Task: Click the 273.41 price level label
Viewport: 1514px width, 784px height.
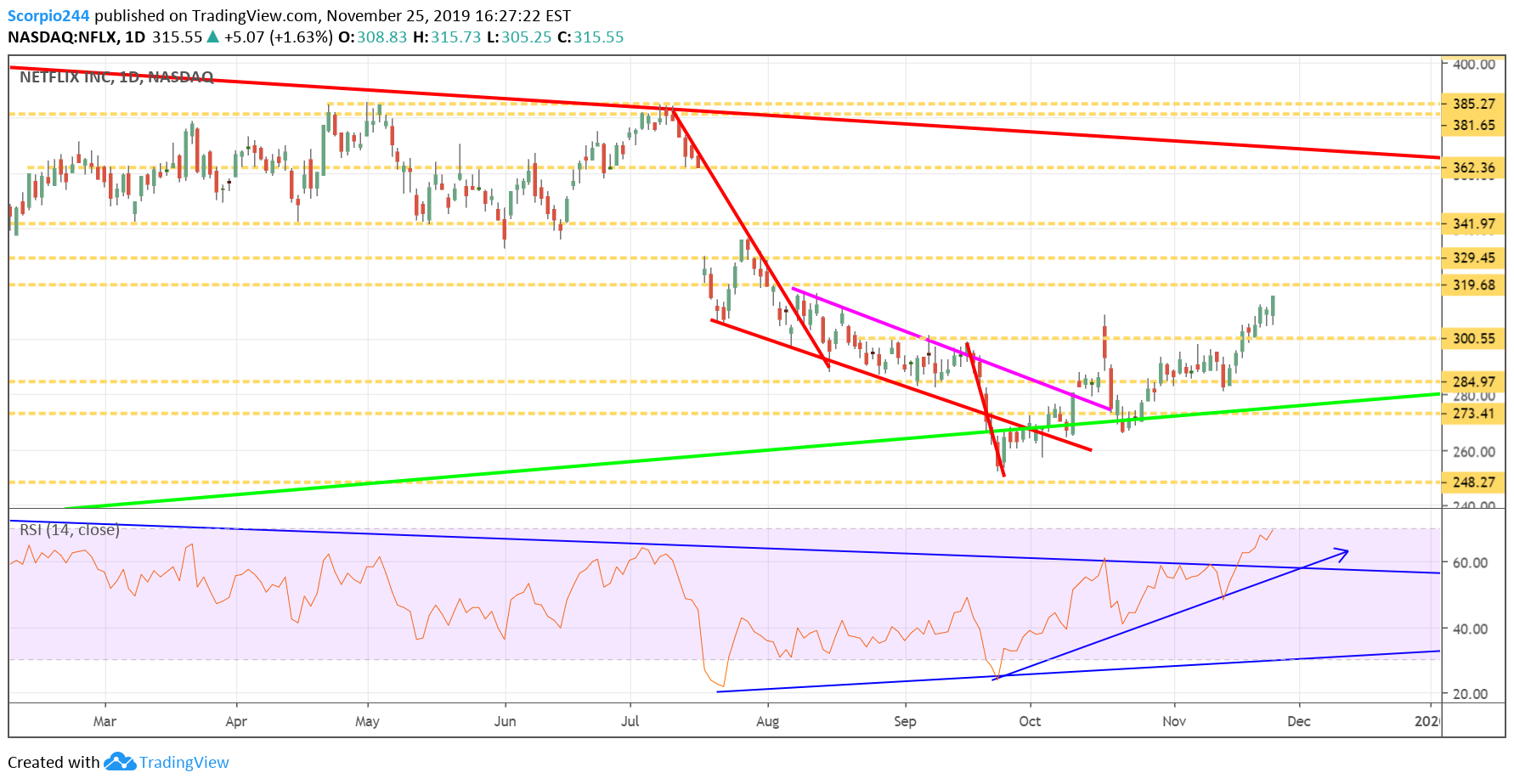Action: coord(1473,414)
